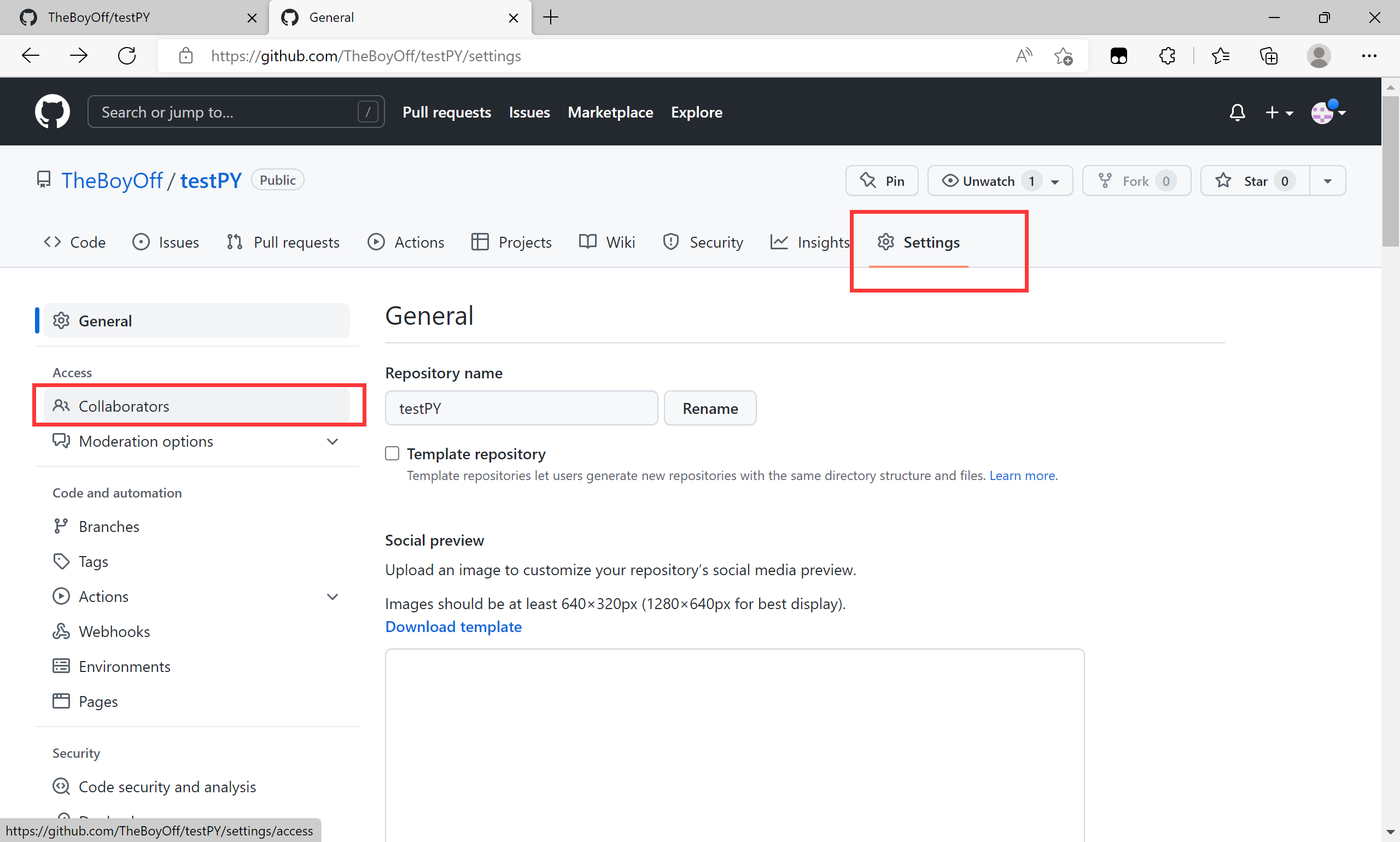Click the Read aloud icon in address bar
Viewport: 1400px width, 842px height.
click(x=1023, y=56)
